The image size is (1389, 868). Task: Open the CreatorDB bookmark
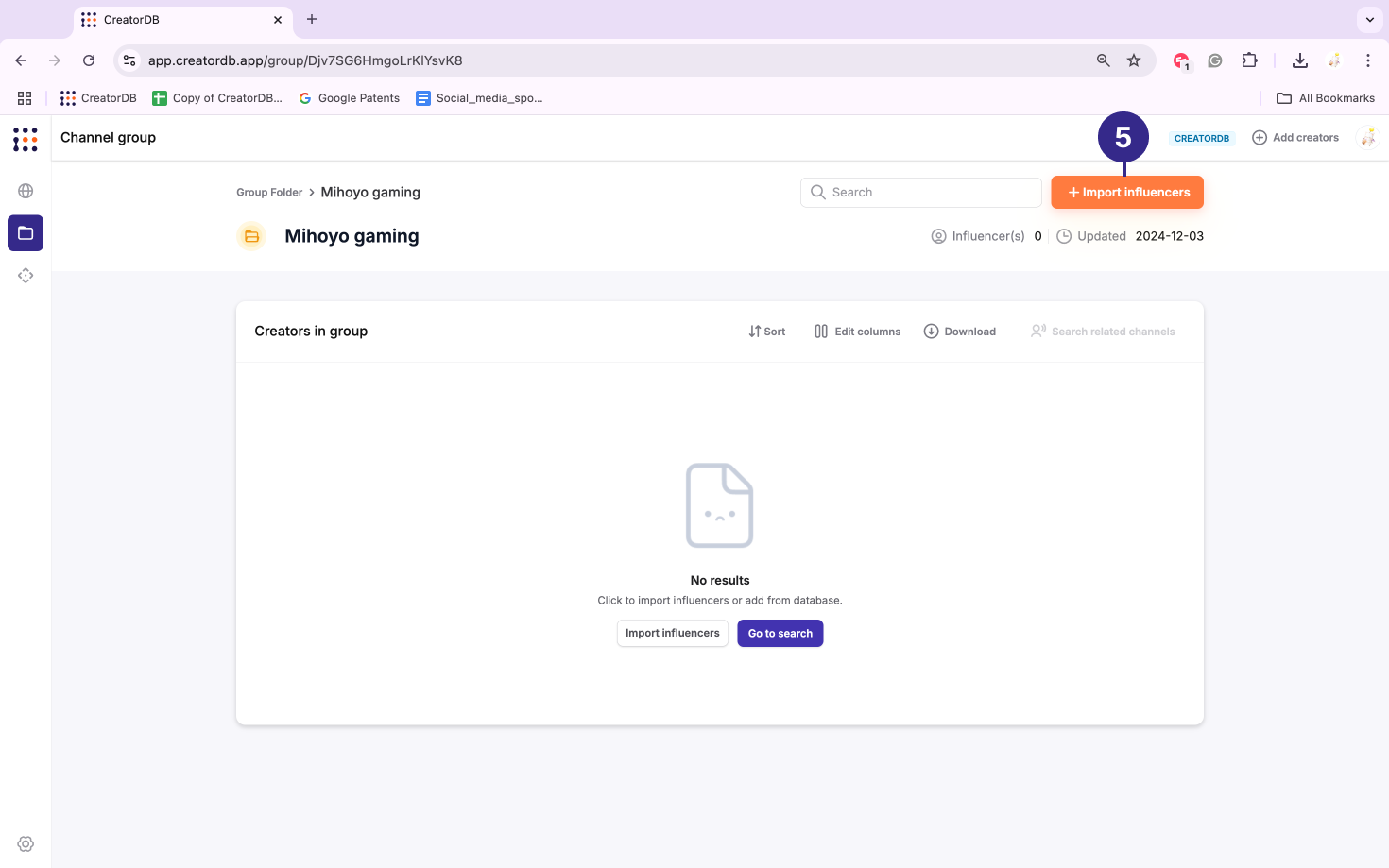point(98,98)
